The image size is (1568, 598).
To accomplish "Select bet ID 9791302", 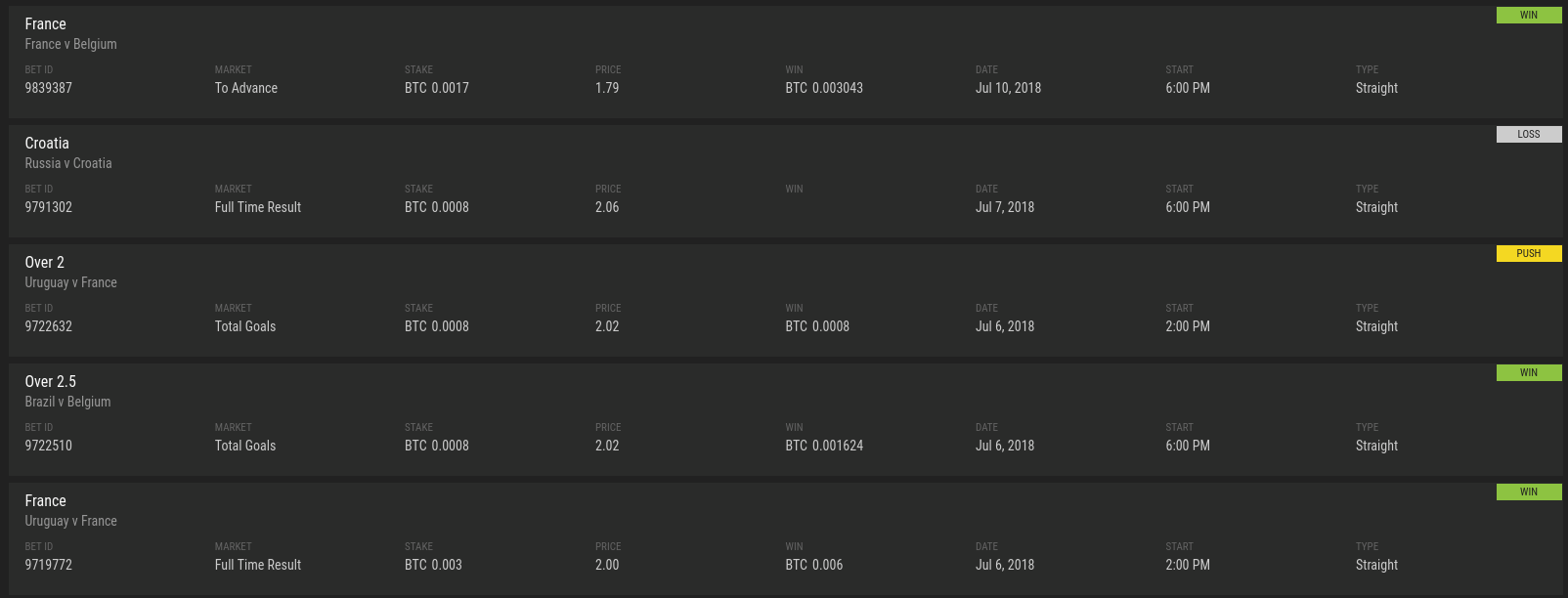I will point(49,207).
